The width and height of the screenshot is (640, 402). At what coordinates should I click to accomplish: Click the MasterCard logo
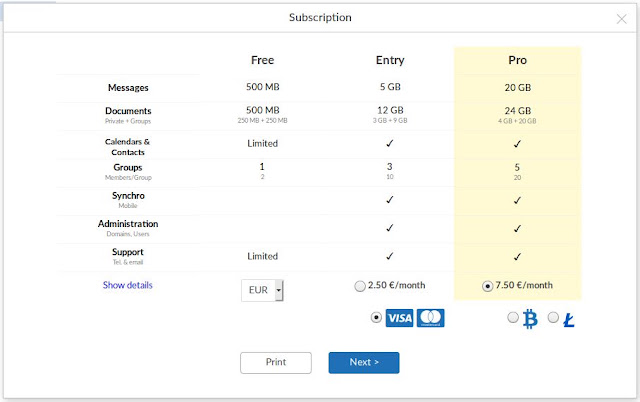431,318
